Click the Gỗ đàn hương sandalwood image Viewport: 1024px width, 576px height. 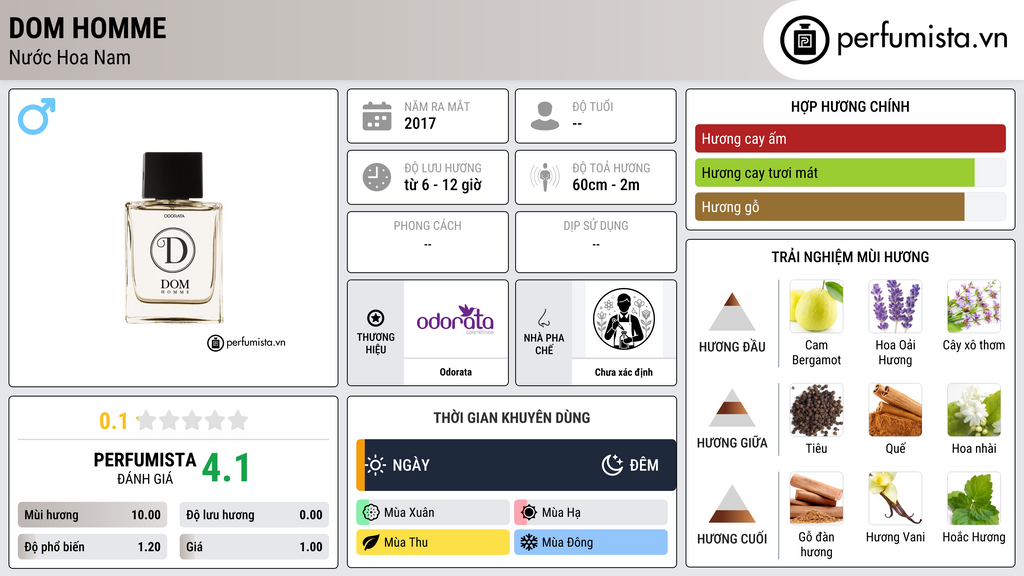(x=816, y=498)
